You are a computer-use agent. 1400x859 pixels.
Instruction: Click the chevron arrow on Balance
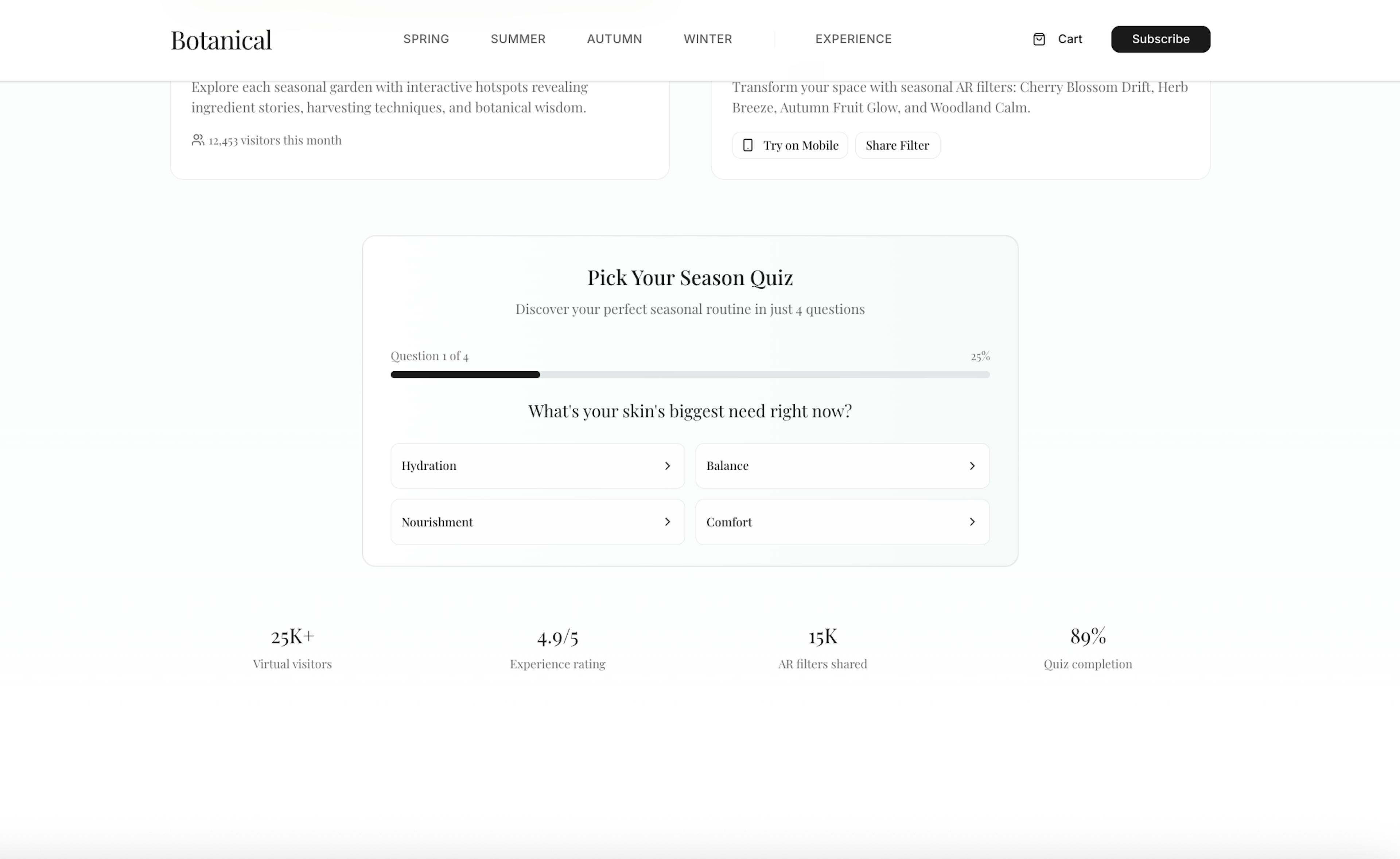(x=972, y=465)
